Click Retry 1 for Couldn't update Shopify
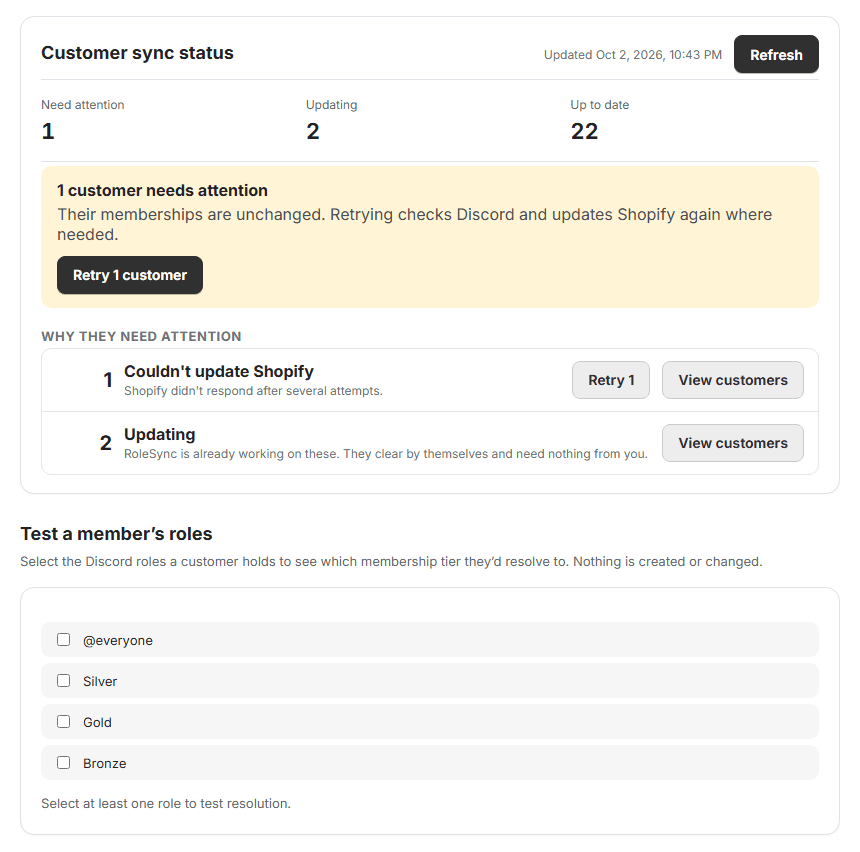 pos(610,380)
